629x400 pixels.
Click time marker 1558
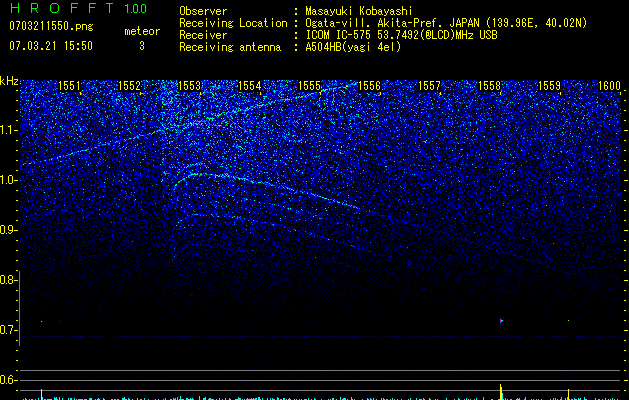tap(490, 86)
